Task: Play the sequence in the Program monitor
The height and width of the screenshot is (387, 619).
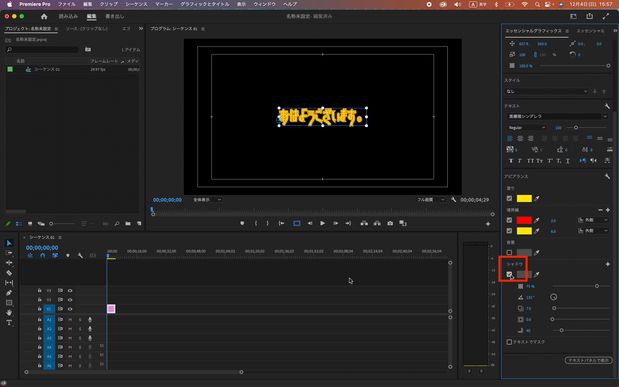Action: click(323, 224)
